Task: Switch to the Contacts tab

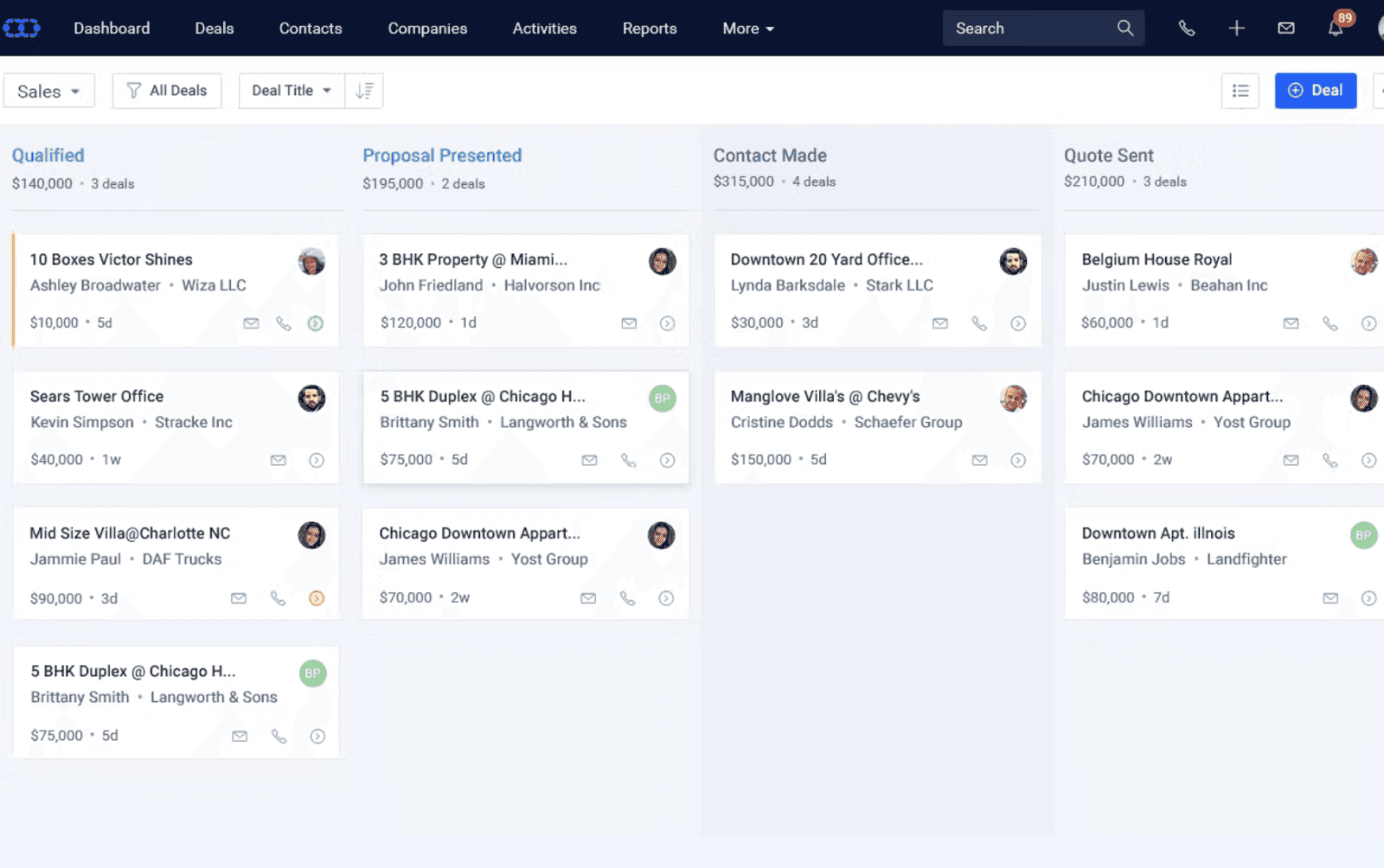Action: [x=310, y=28]
